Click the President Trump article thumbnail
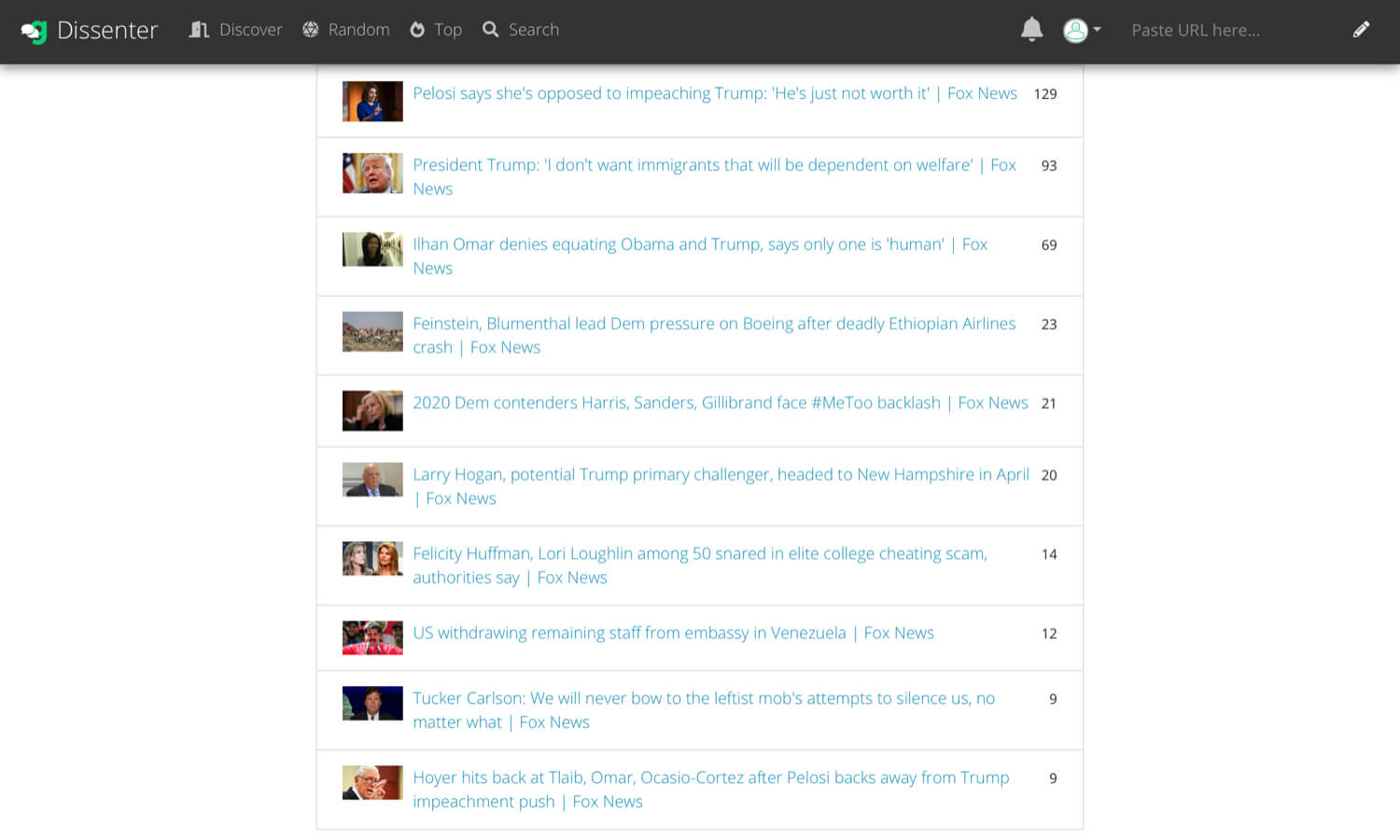This screenshot has width=1400, height=840. (372, 174)
